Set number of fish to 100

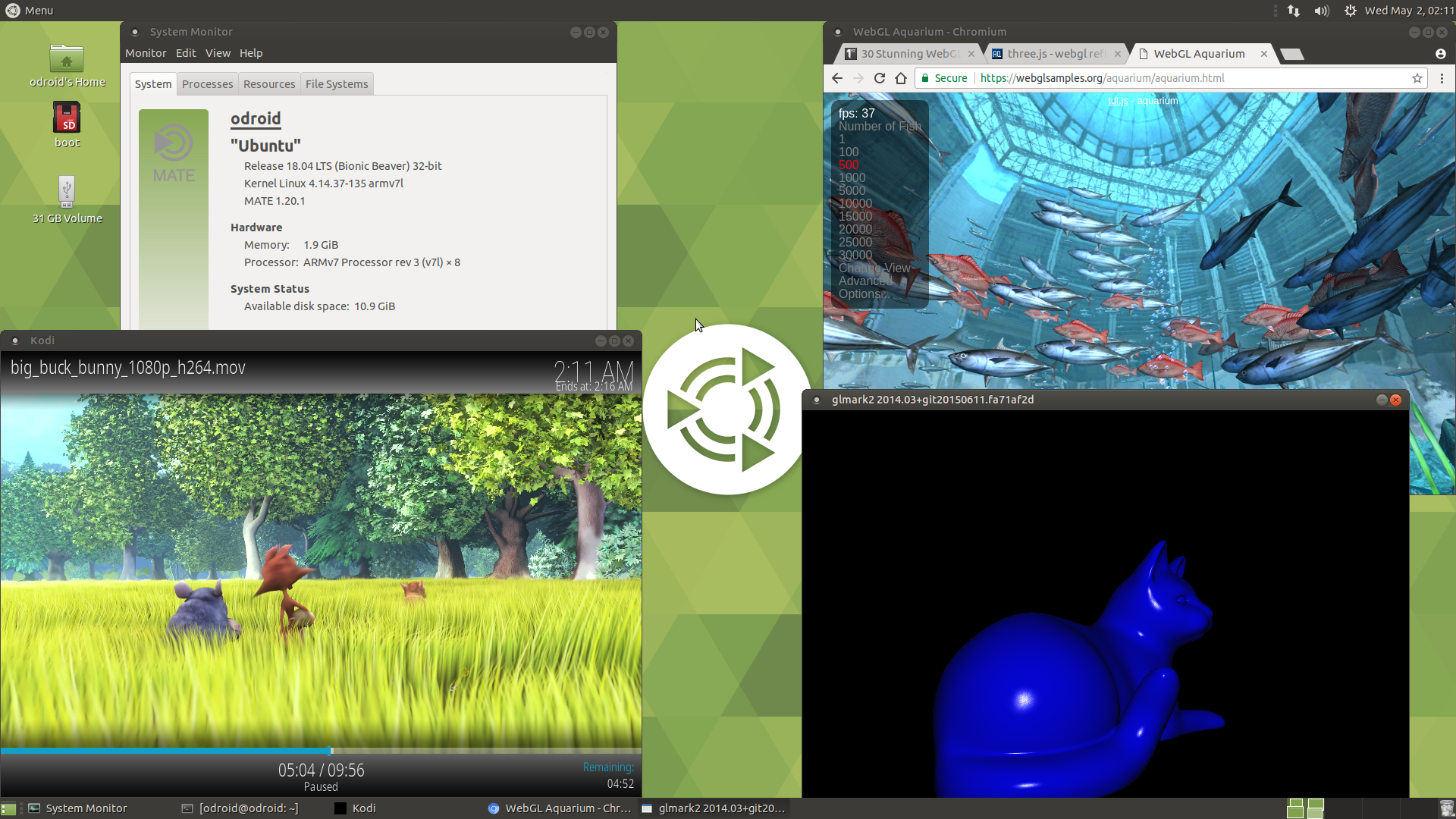[849, 152]
